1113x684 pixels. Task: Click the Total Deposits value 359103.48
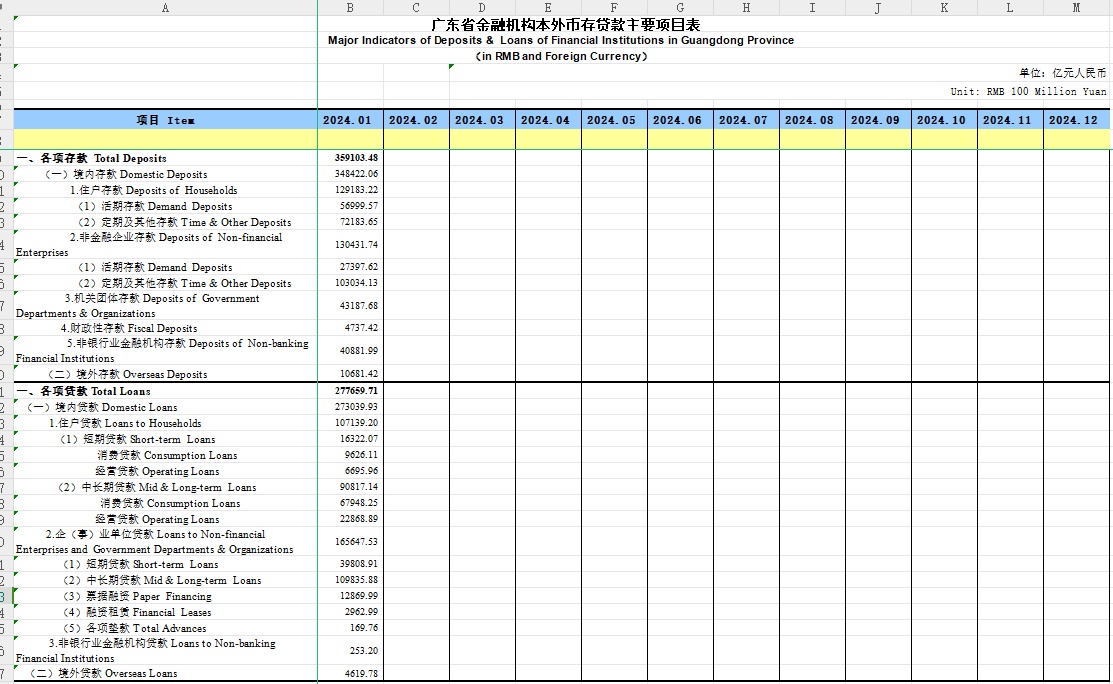point(356,158)
